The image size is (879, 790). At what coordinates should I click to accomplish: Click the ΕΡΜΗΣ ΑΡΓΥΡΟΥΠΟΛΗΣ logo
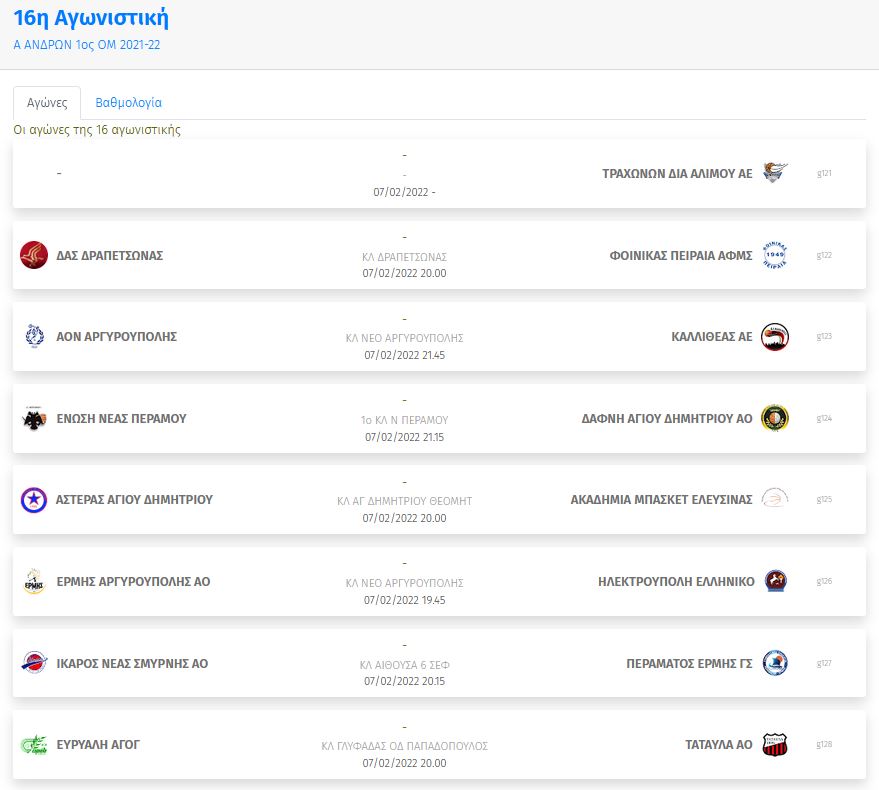coord(34,582)
